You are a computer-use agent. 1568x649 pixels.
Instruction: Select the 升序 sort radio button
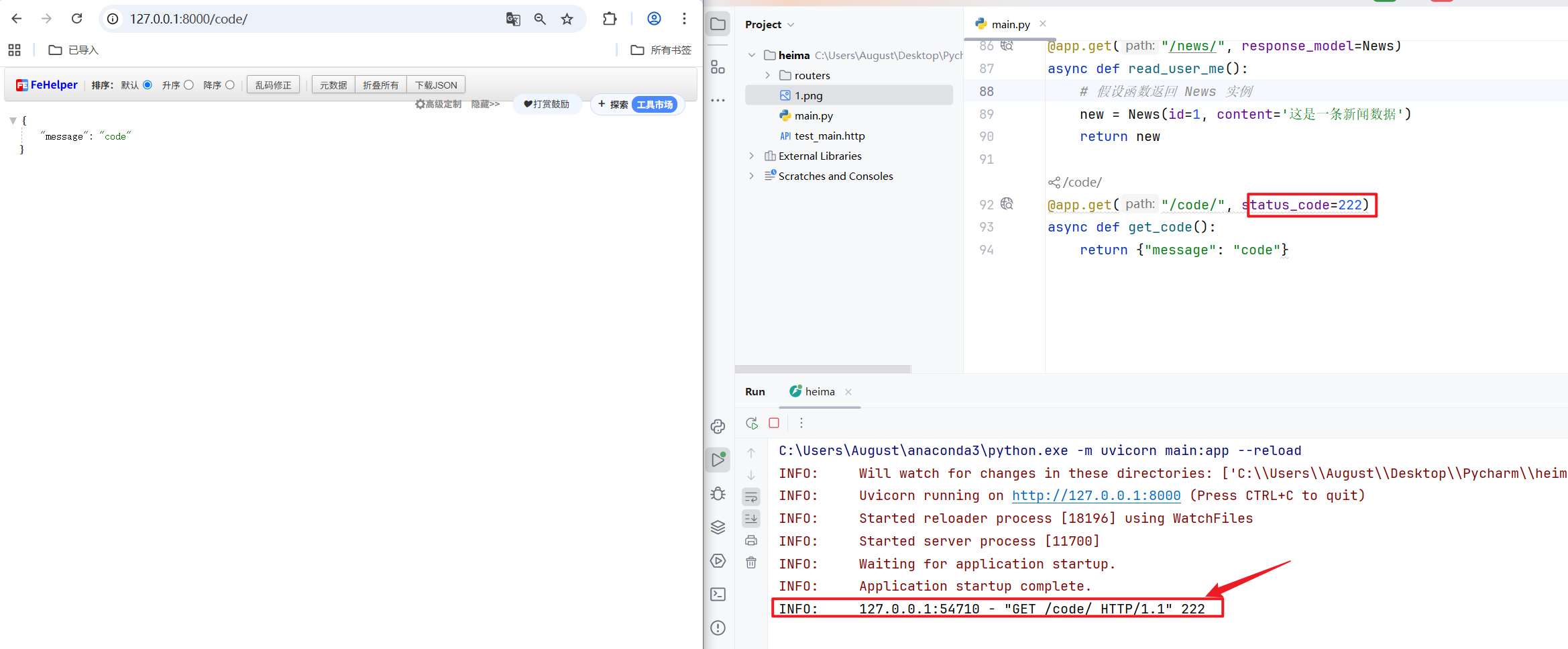[x=189, y=85]
